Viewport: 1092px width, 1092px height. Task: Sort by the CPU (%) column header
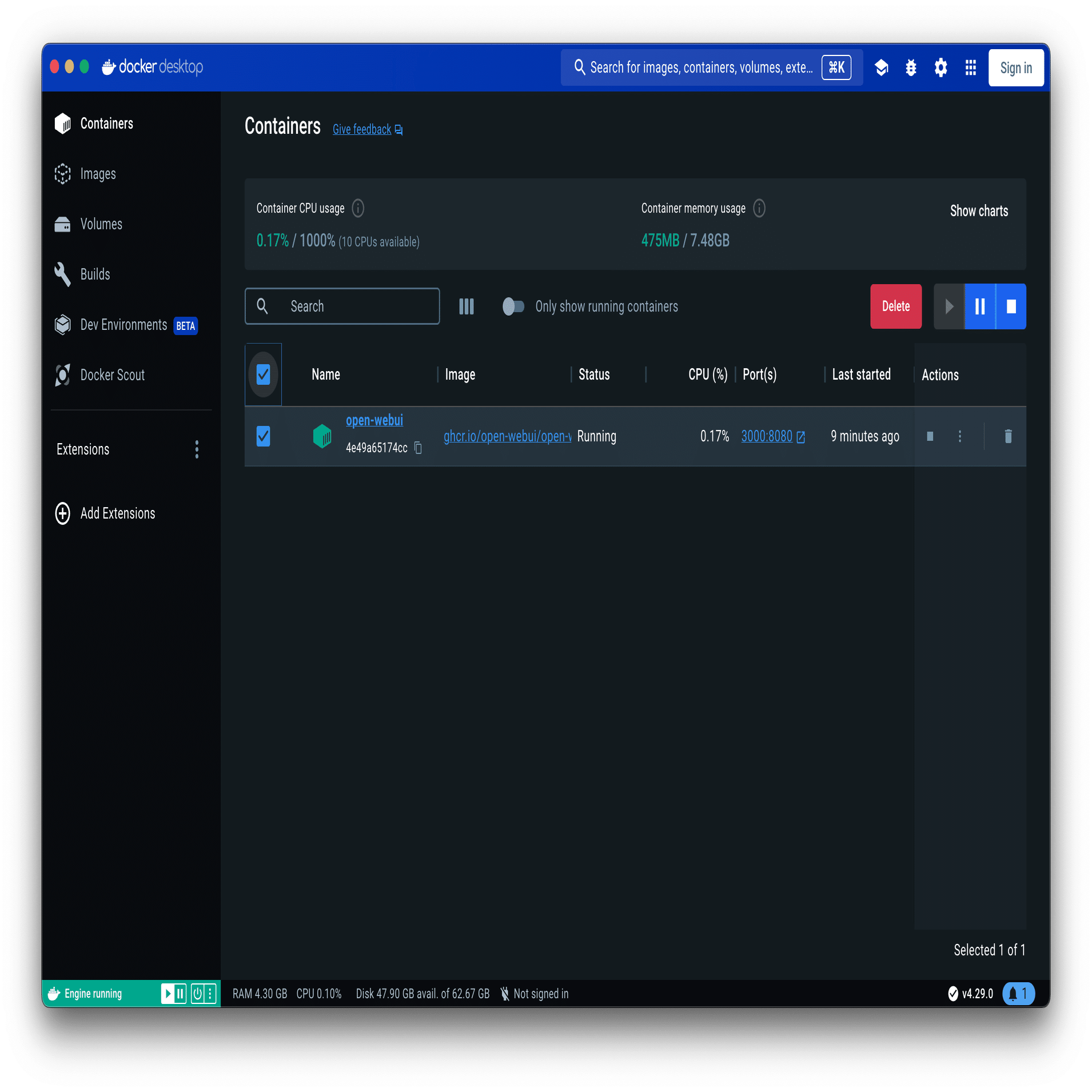point(708,374)
